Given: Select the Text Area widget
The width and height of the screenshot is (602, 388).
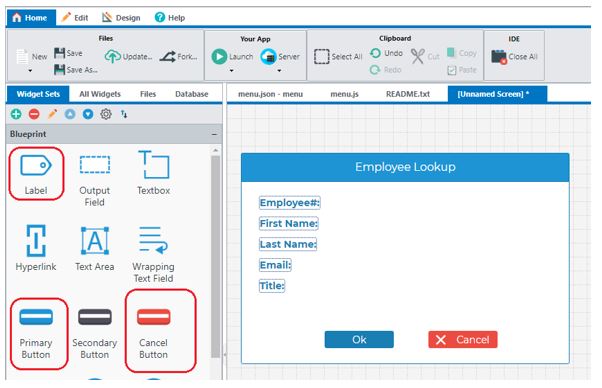Looking at the screenshot, I should coord(94,248).
